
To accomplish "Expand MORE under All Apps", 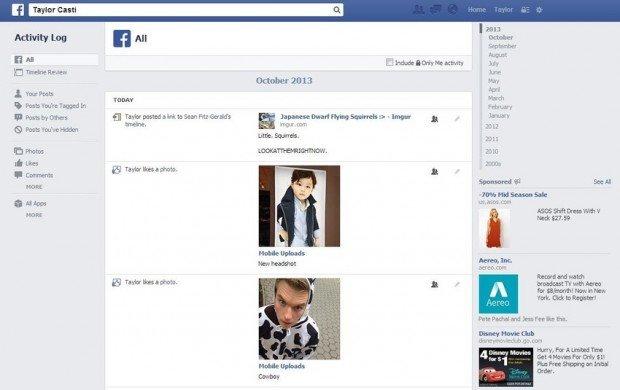I will point(34,215).
